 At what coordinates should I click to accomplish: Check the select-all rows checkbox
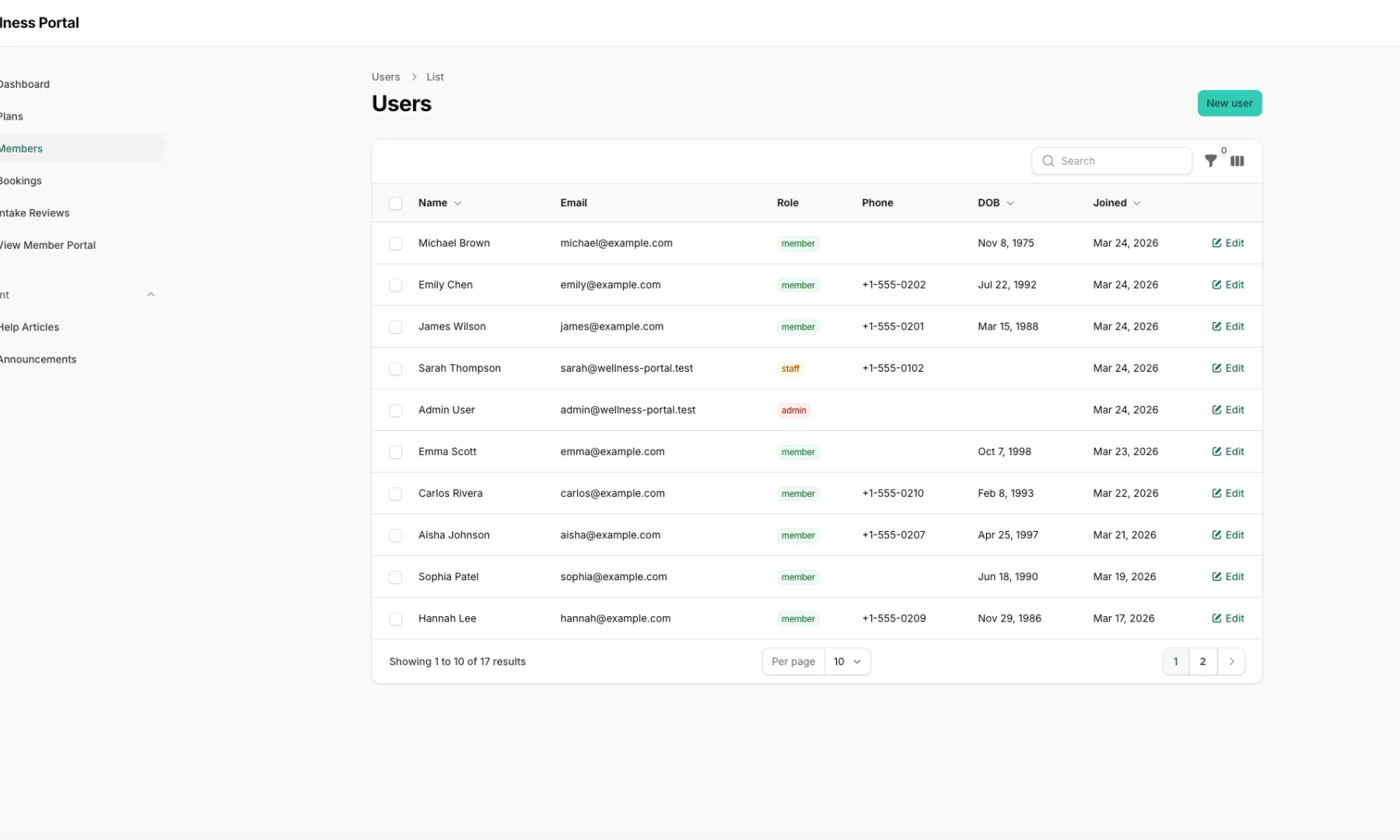[x=395, y=203]
